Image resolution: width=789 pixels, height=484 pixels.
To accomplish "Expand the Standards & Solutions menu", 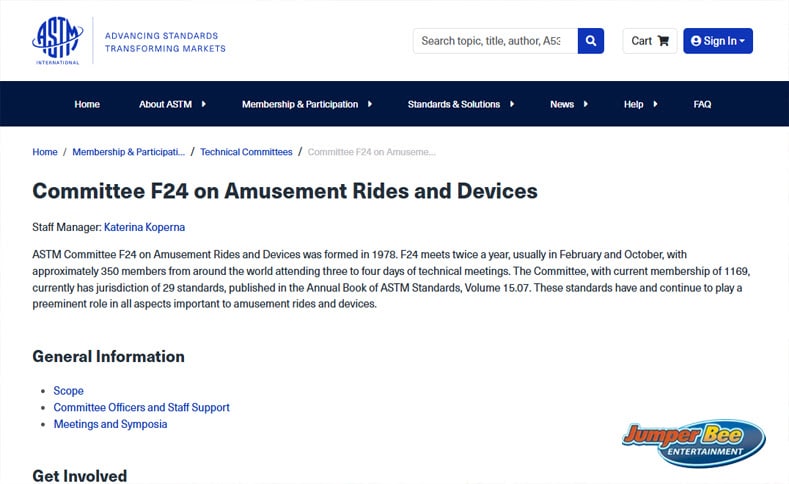I will point(460,104).
